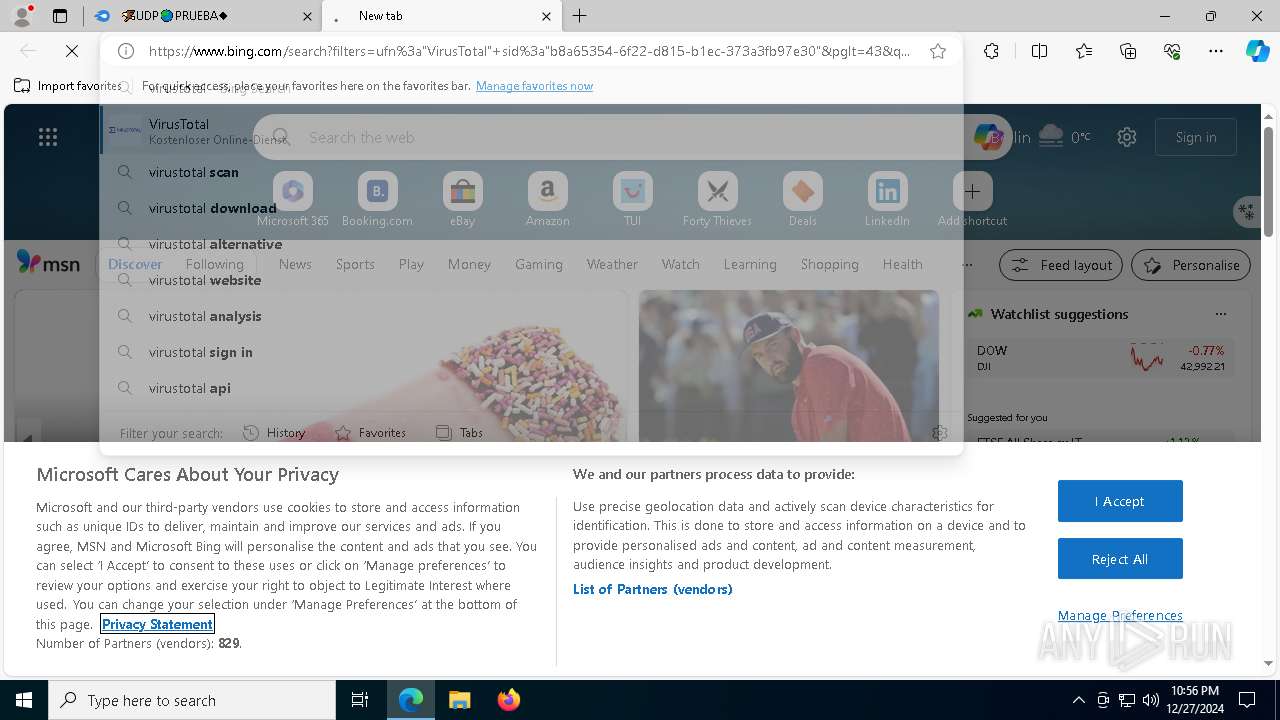The width and height of the screenshot is (1280, 720).
Task: Click the Import favorites button
Action: [68, 86]
